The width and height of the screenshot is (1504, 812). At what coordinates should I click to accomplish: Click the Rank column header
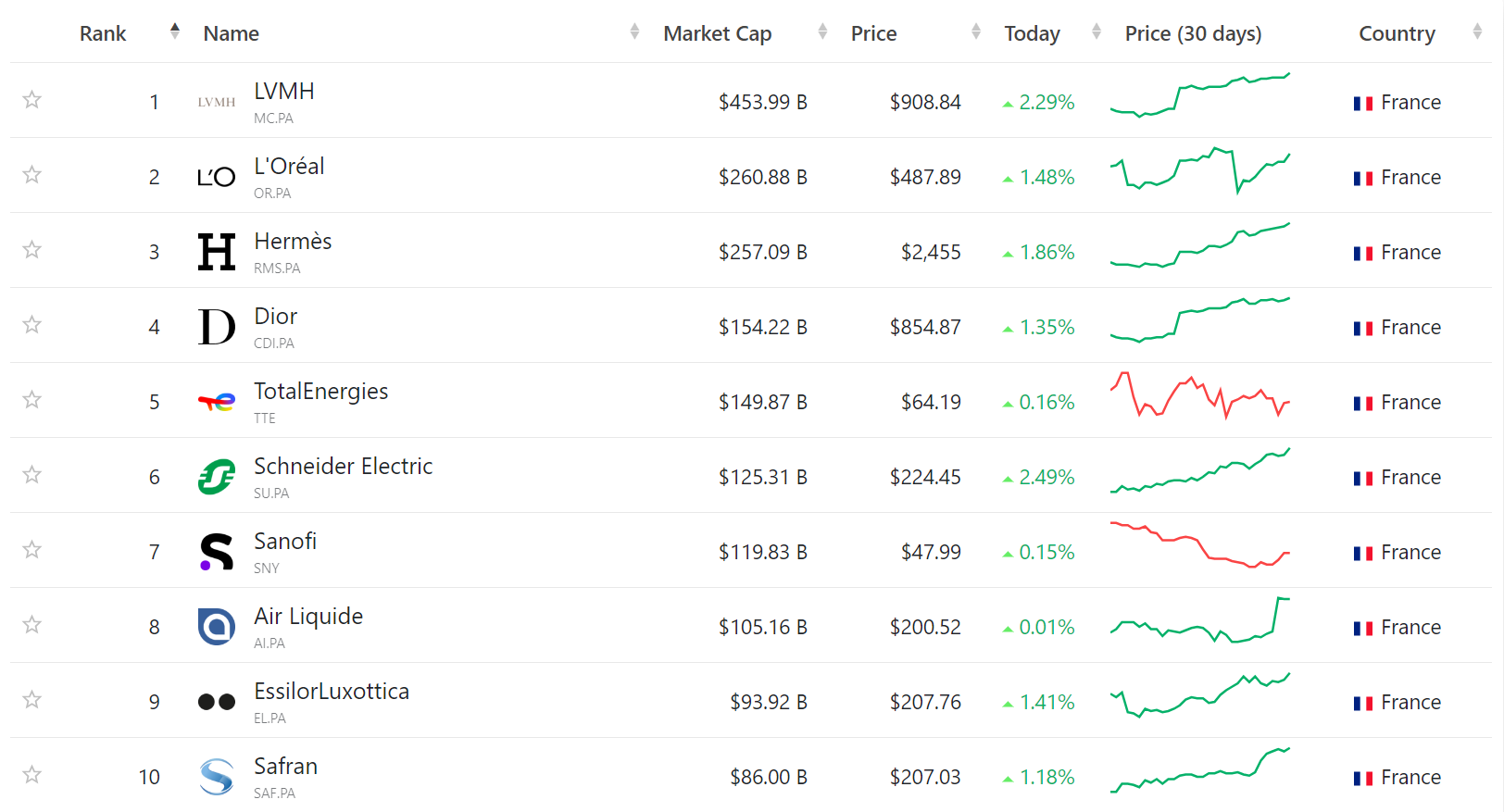(103, 33)
